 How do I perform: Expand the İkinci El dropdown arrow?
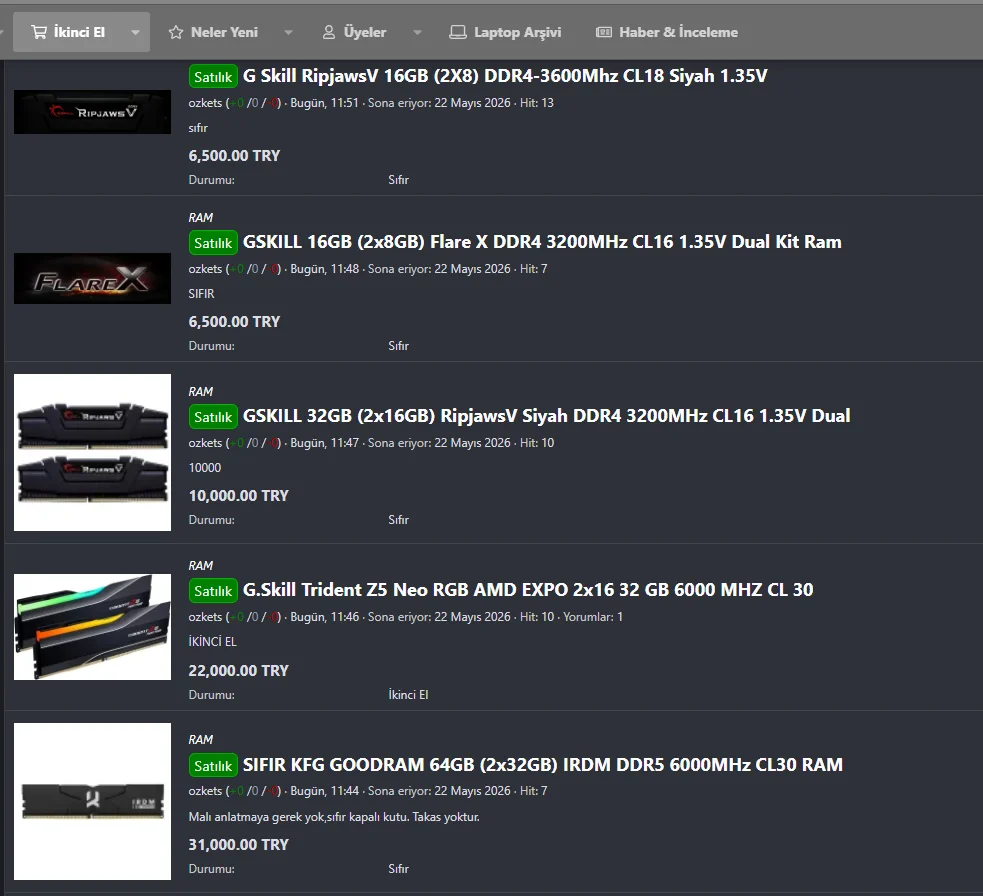pyautogui.click(x=135, y=33)
